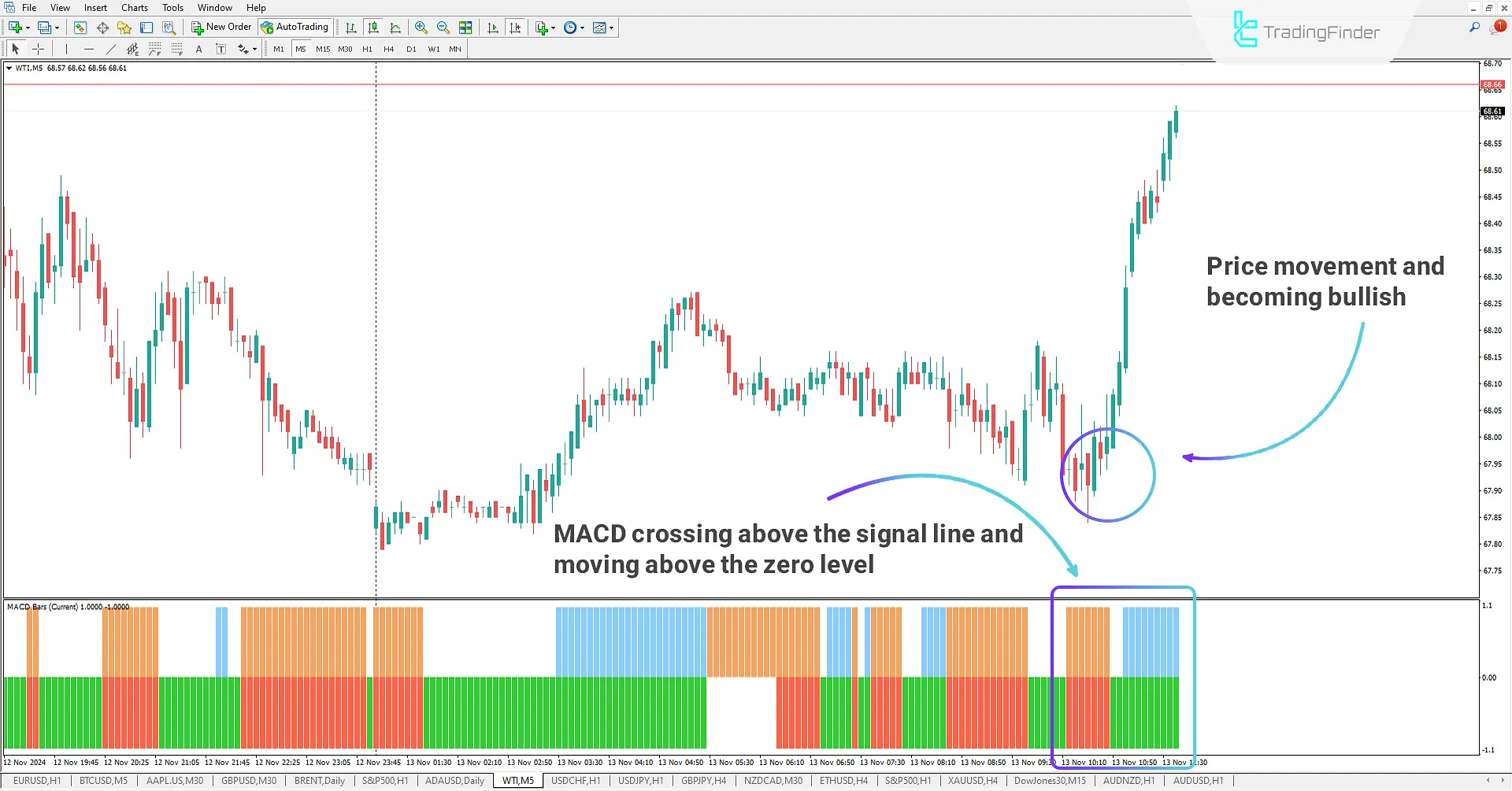
Task: Select the Trendline drawing tool
Action: tap(111, 49)
